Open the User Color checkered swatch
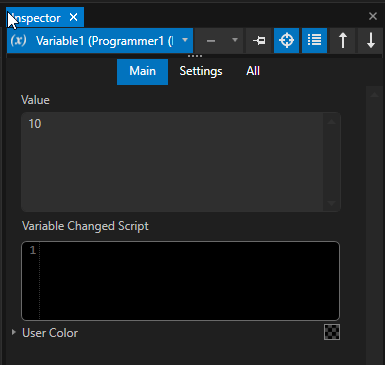The width and height of the screenshot is (385, 365). 332,332
